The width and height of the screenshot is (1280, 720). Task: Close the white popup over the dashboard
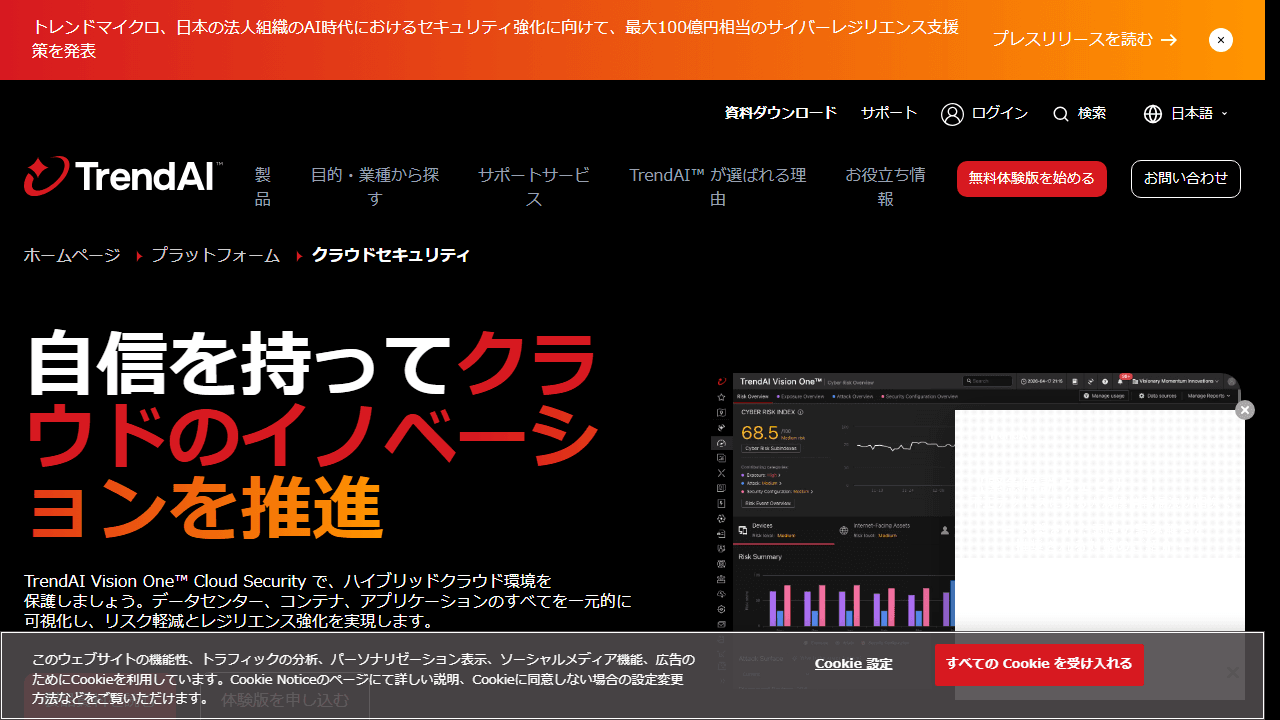click(x=1245, y=410)
